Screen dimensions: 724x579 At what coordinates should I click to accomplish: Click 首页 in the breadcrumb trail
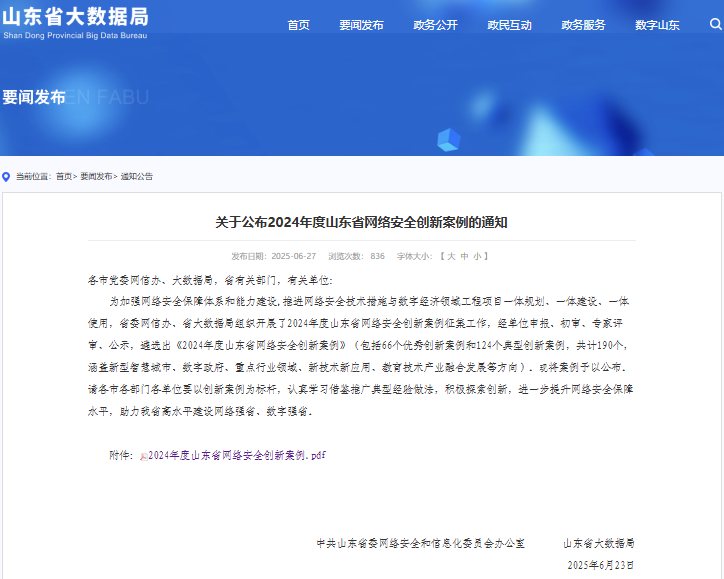(64, 176)
